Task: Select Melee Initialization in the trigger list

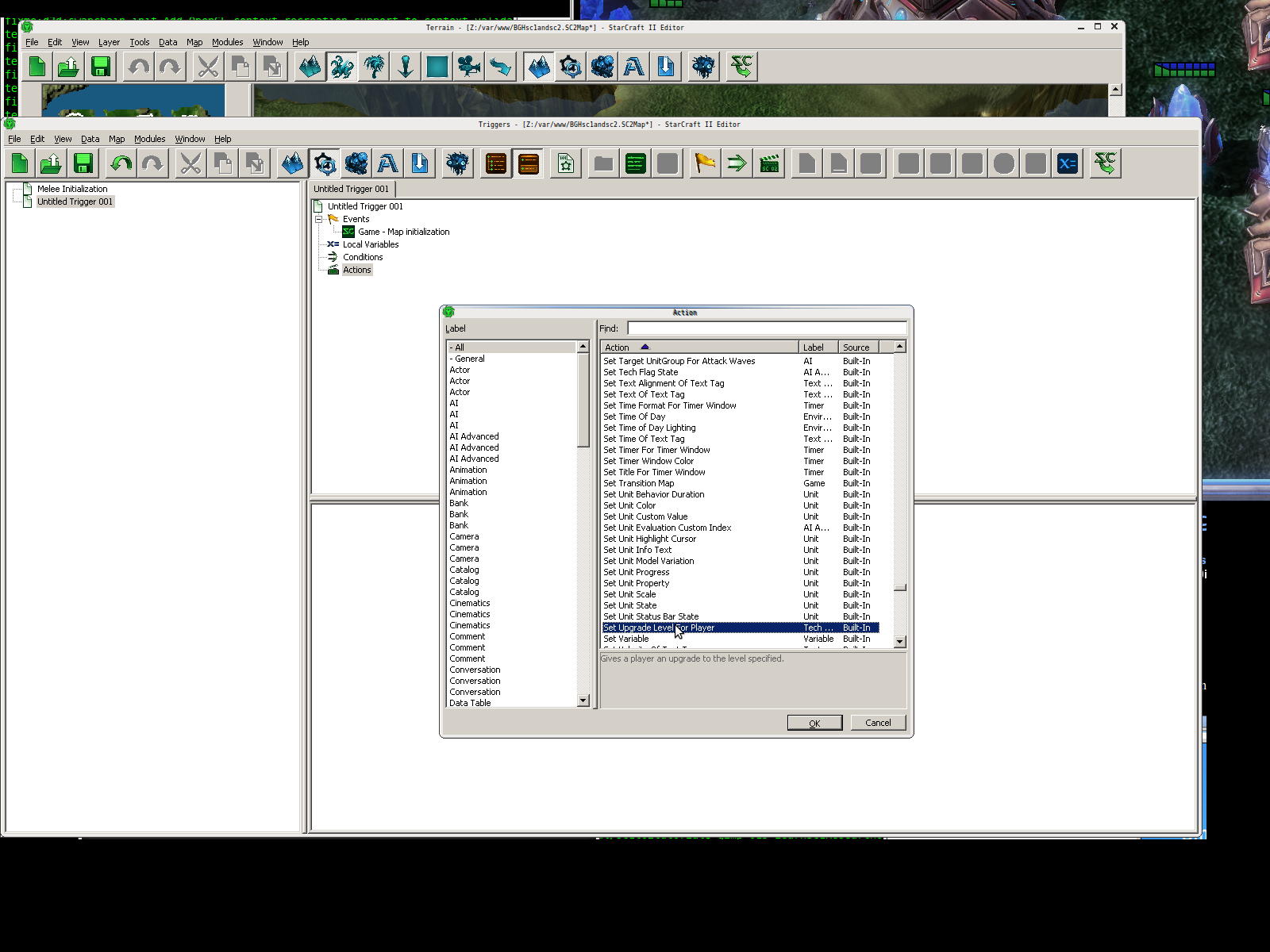Action: (72, 189)
